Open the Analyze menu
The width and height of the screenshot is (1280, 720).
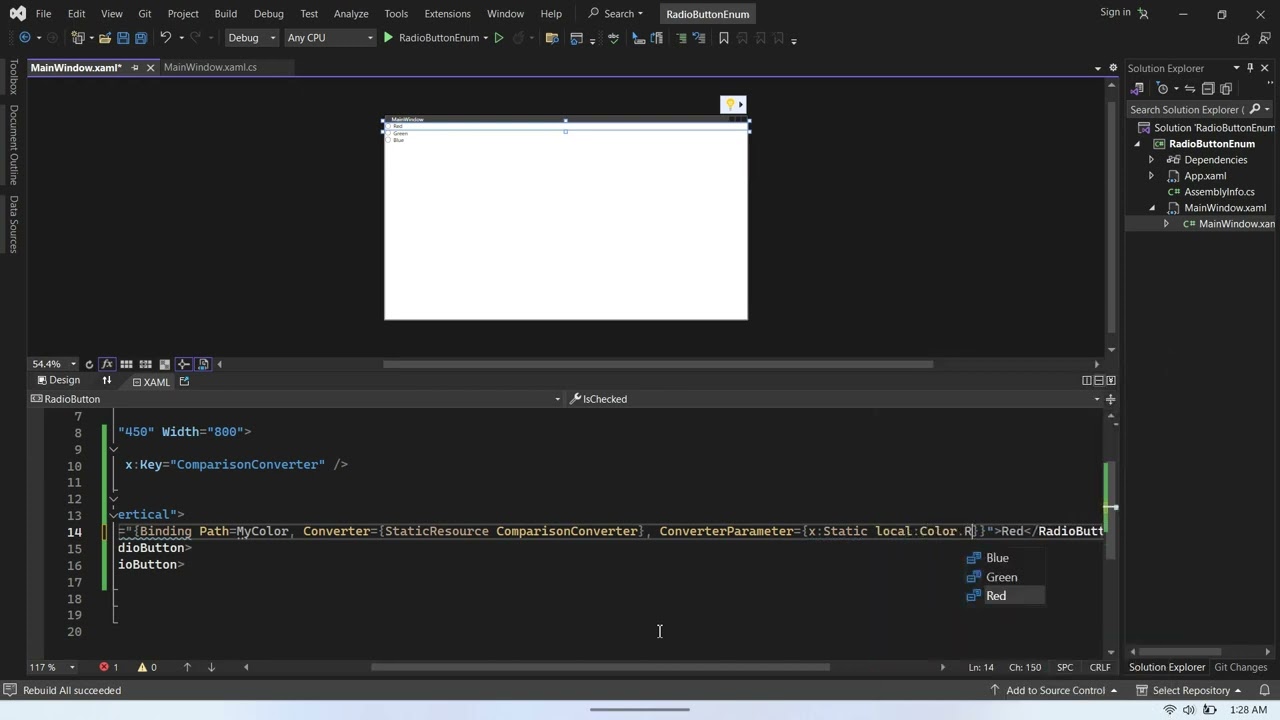(x=351, y=14)
